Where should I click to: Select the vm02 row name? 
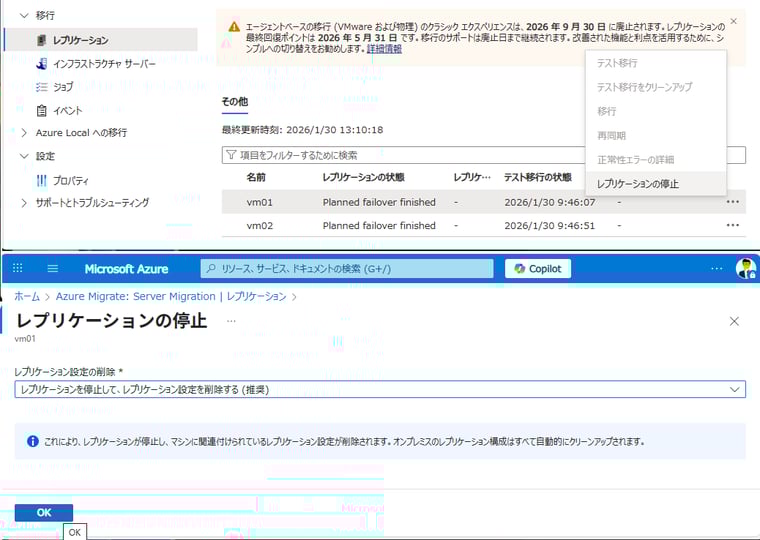pyautogui.click(x=260, y=225)
